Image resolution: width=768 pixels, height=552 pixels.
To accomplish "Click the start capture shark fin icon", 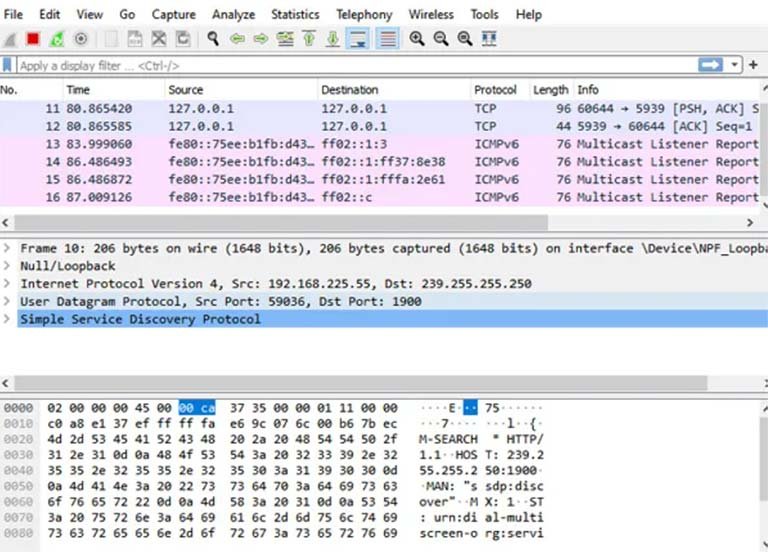I will point(10,39).
